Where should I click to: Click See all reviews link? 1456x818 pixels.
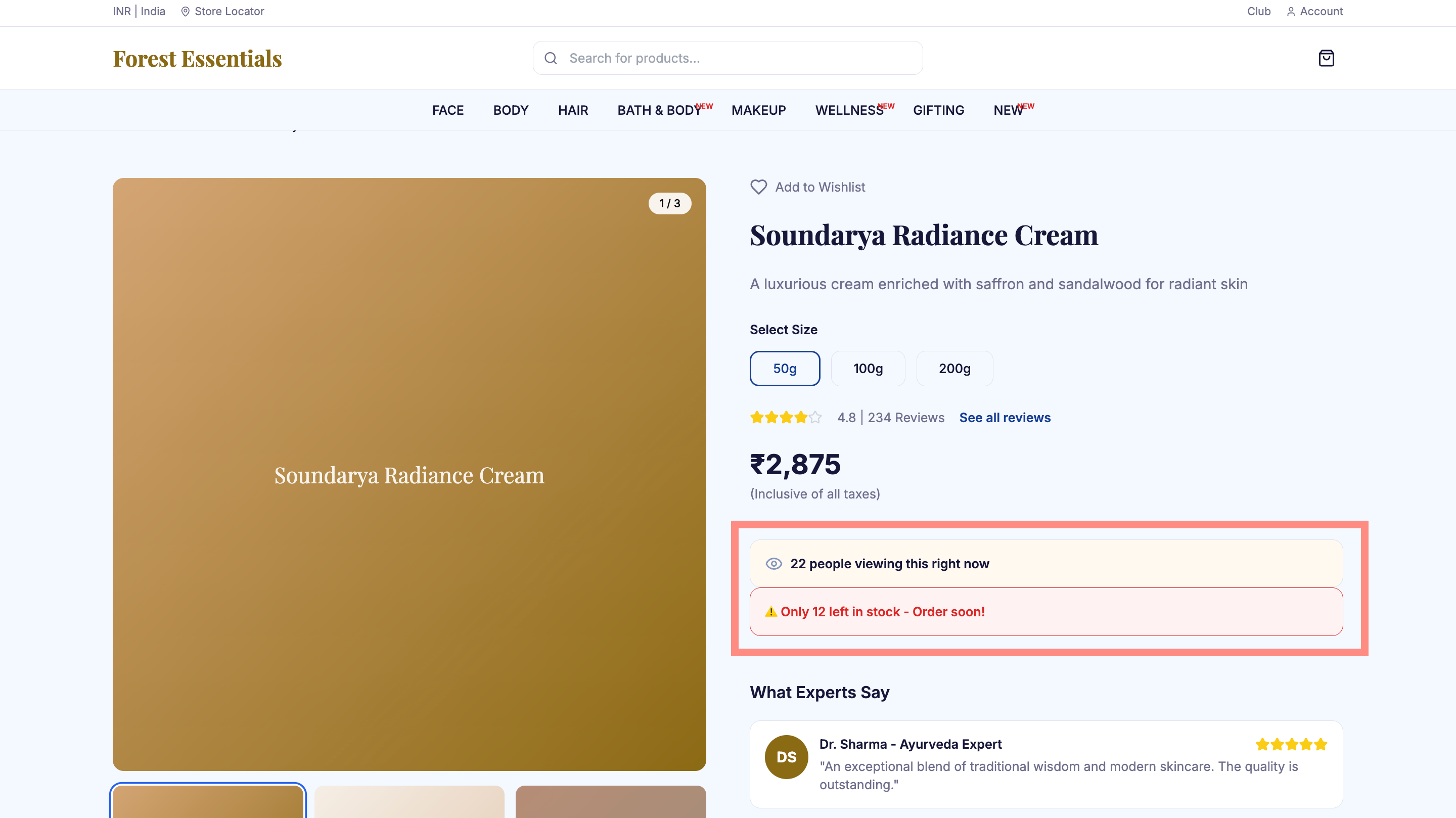coord(1005,418)
